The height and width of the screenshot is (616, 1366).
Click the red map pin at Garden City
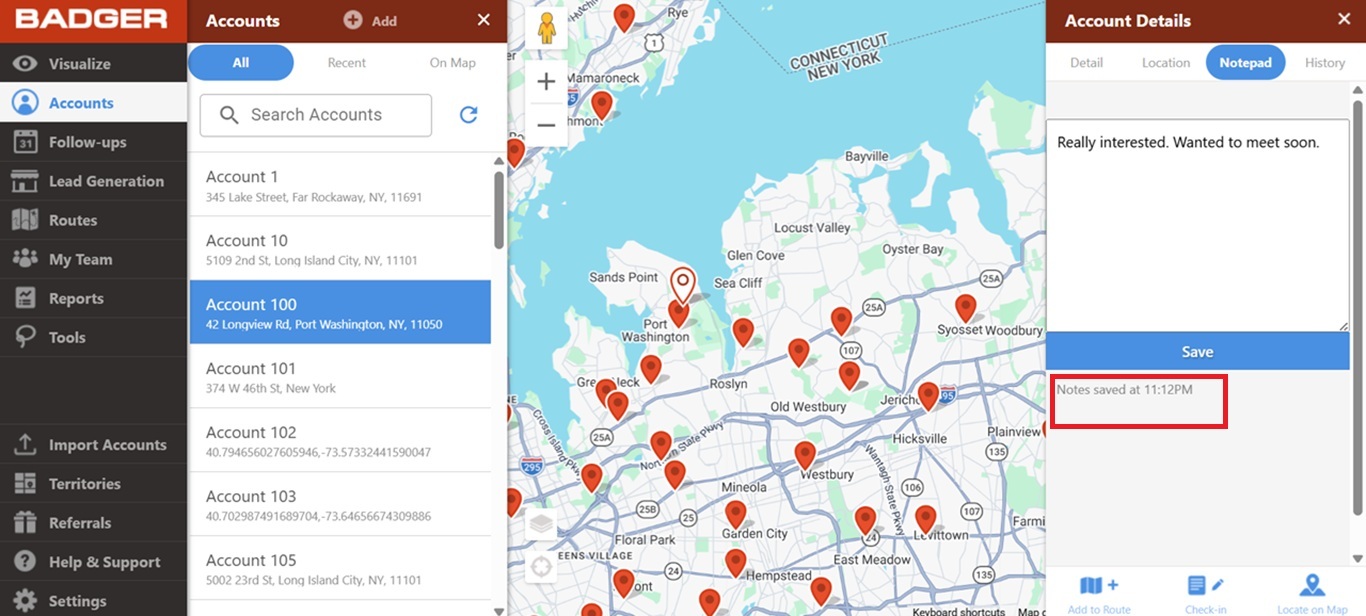click(x=736, y=515)
